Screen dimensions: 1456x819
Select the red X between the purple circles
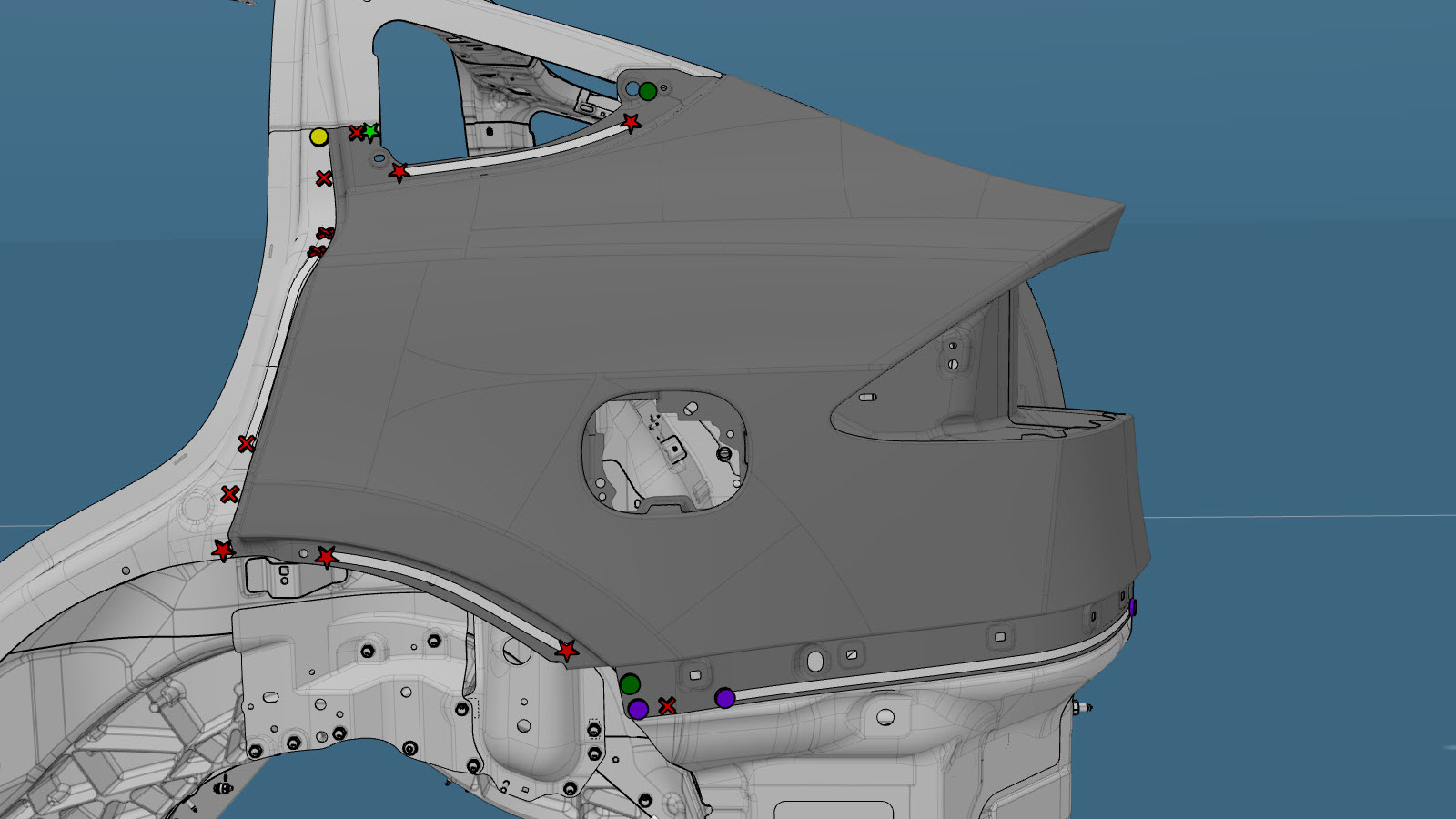[667, 706]
